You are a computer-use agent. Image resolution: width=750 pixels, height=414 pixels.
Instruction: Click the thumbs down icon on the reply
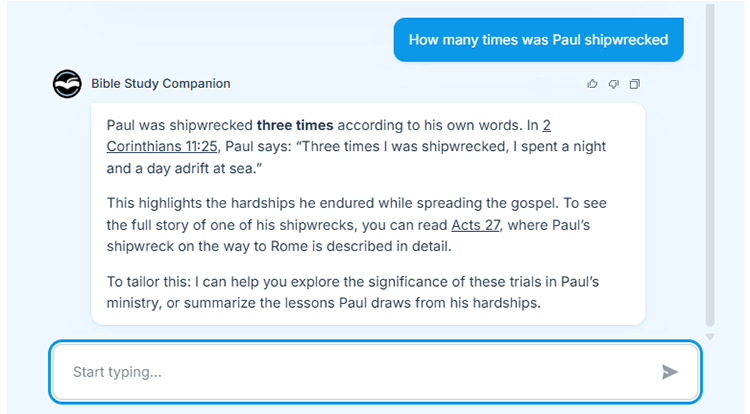(x=613, y=84)
